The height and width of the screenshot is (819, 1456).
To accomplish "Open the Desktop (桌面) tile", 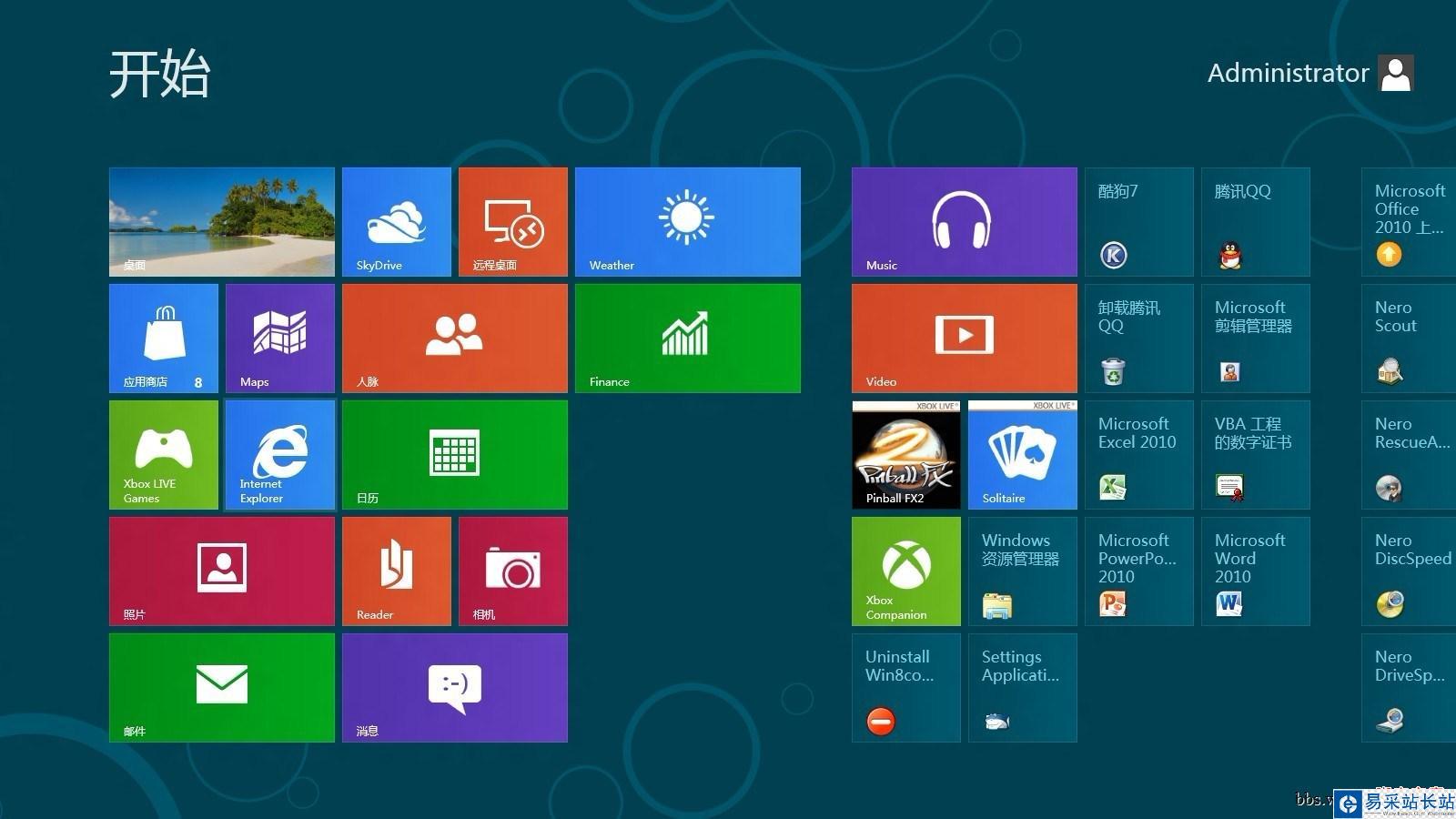I will [x=222, y=222].
